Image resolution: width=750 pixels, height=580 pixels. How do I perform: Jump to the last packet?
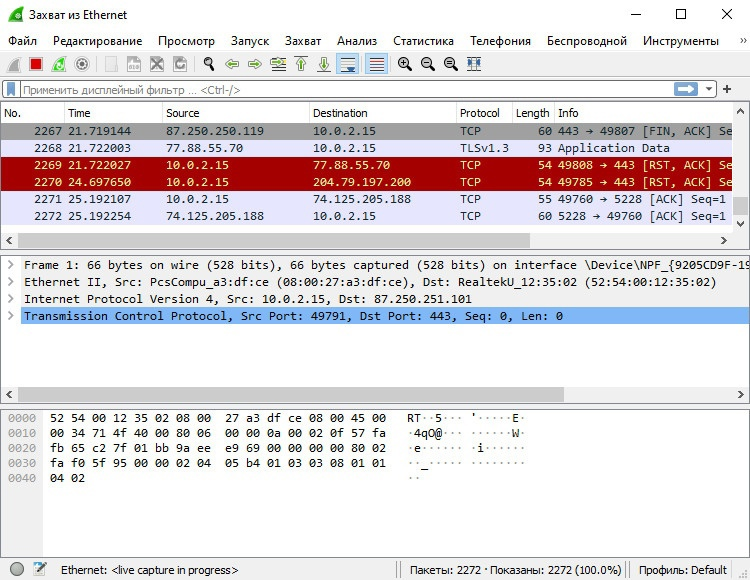click(x=324, y=64)
